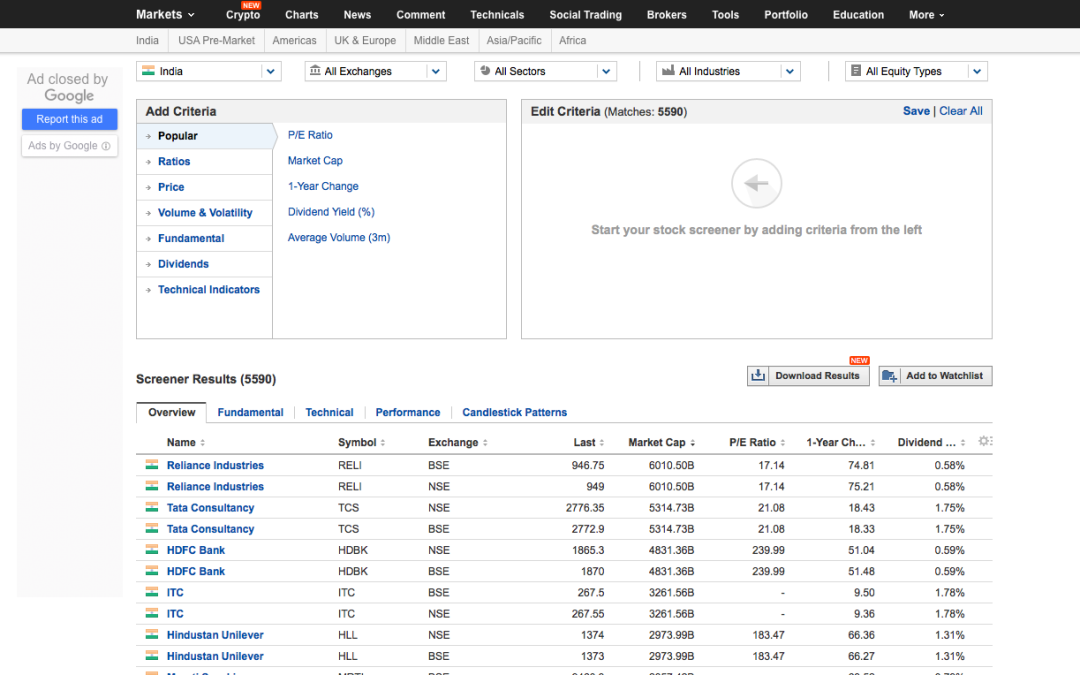The image size is (1080, 675).
Task: Open the All Exchanges dropdown
Action: pos(375,71)
